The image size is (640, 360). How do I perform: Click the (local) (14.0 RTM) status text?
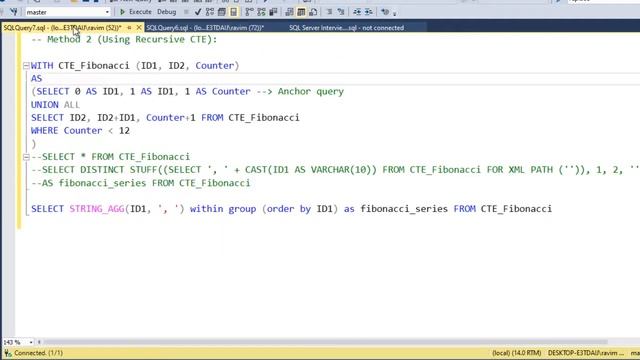pos(516,353)
